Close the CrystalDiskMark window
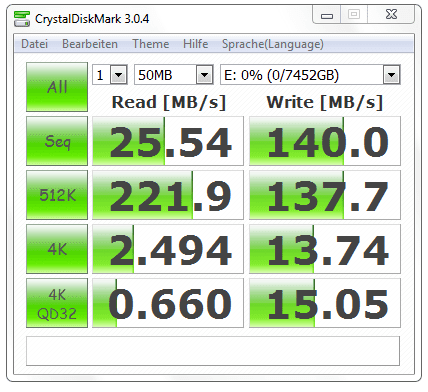Viewport: 428px width, 392px height. click(x=391, y=15)
